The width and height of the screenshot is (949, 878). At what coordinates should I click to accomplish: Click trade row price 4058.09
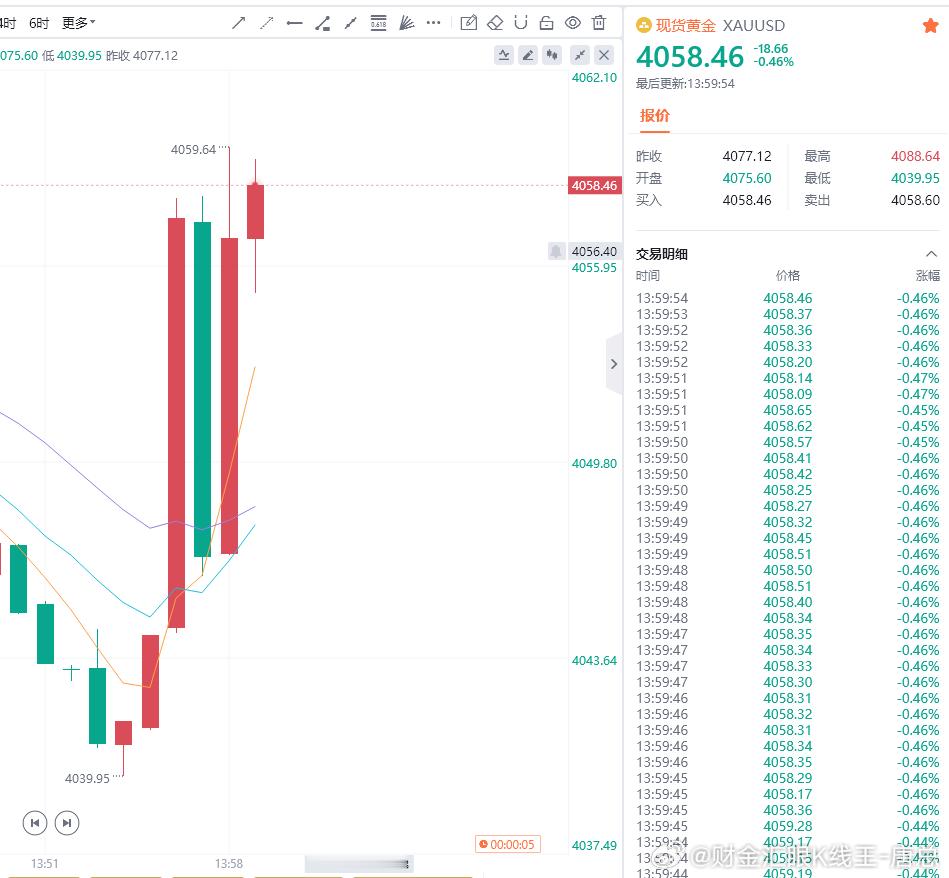[787, 394]
